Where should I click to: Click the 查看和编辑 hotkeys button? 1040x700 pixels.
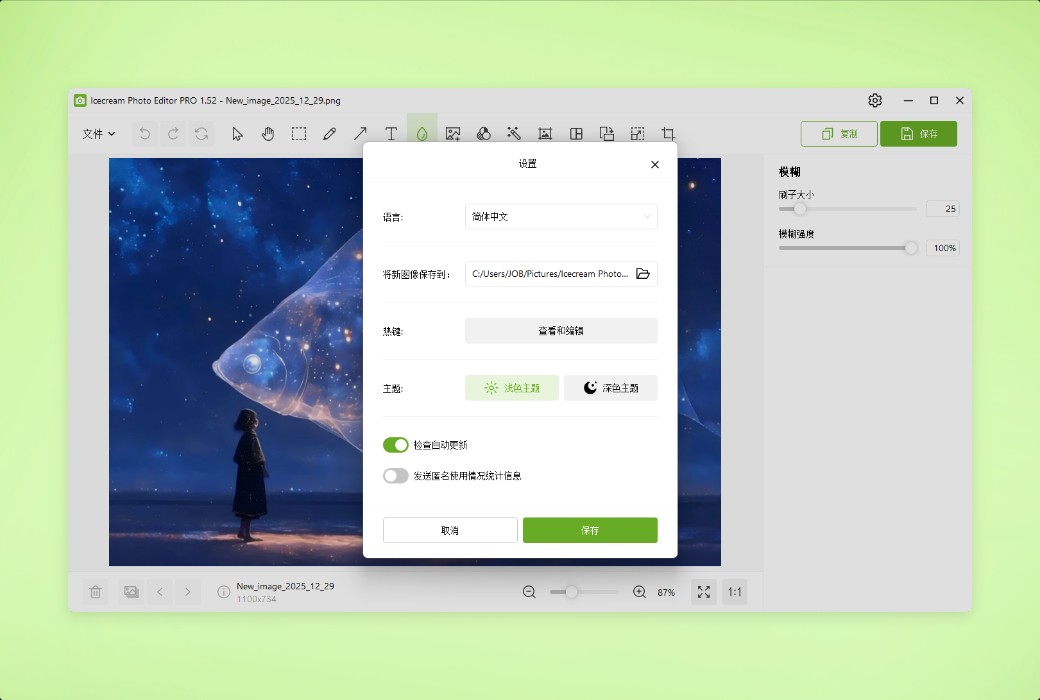tap(560, 330)
